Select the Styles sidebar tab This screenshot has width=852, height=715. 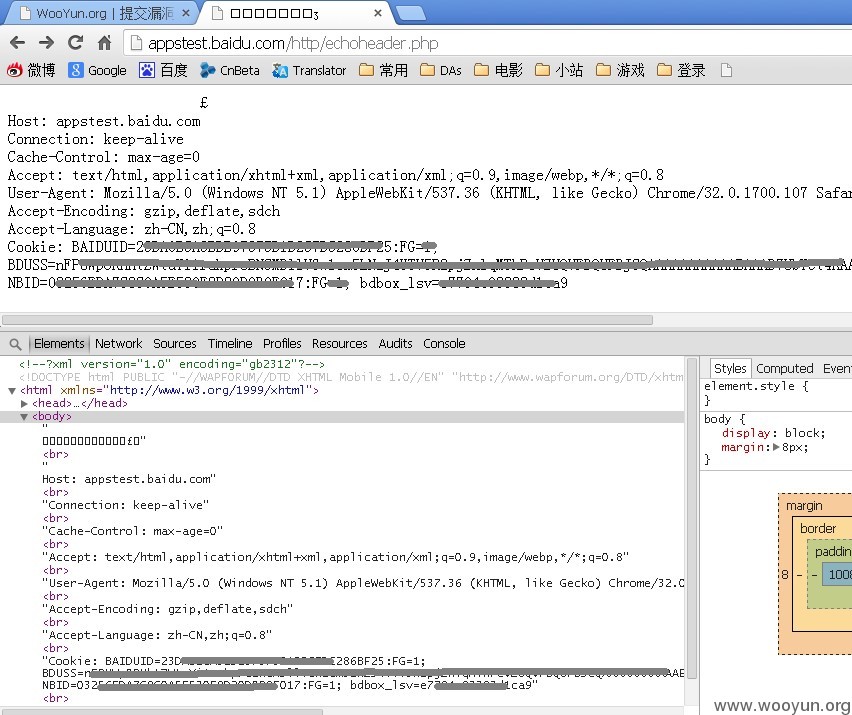[x=730, y=368]
